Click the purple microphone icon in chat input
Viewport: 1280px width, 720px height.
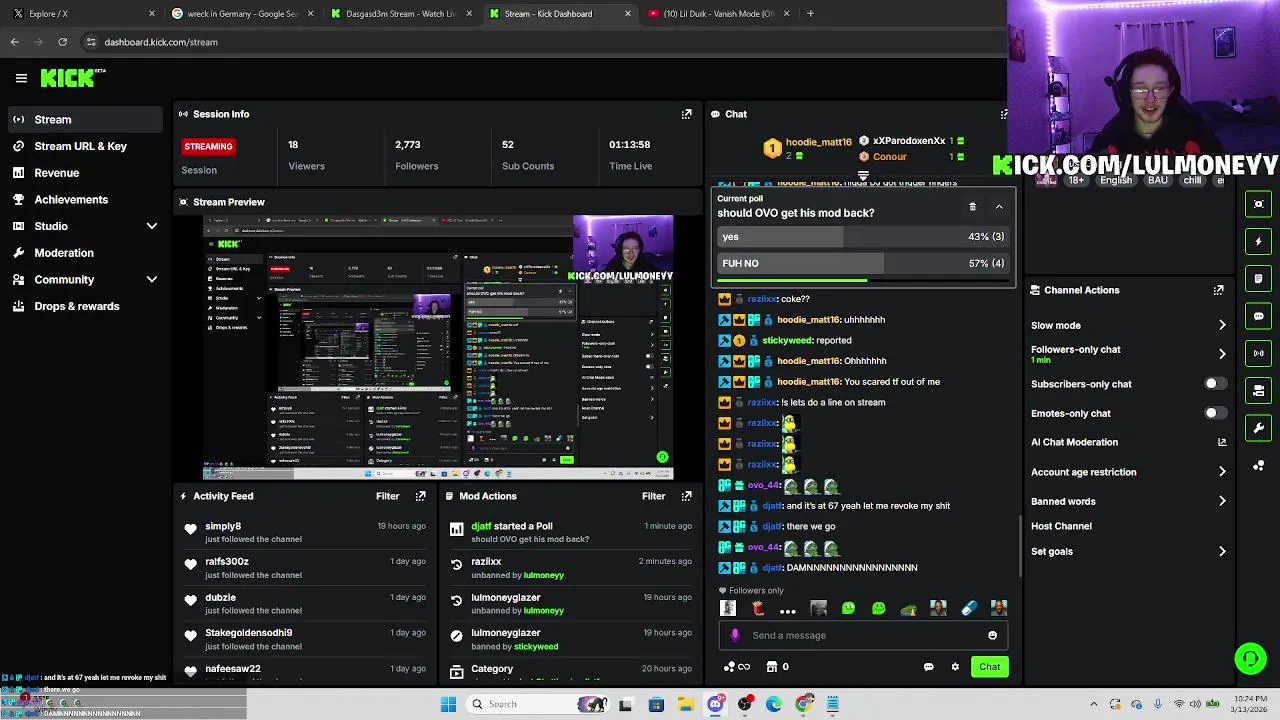pyautogui.click(x=736, y=635)
